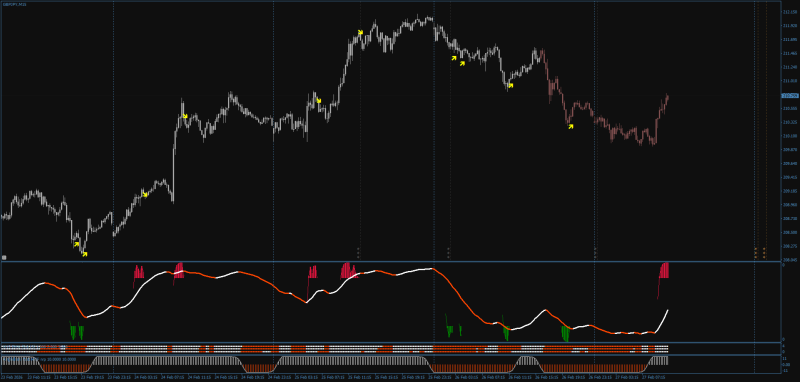Click the 23 Feb 15:15 time label
Screen dimensions: 800x382
click(x=66, y=377)
